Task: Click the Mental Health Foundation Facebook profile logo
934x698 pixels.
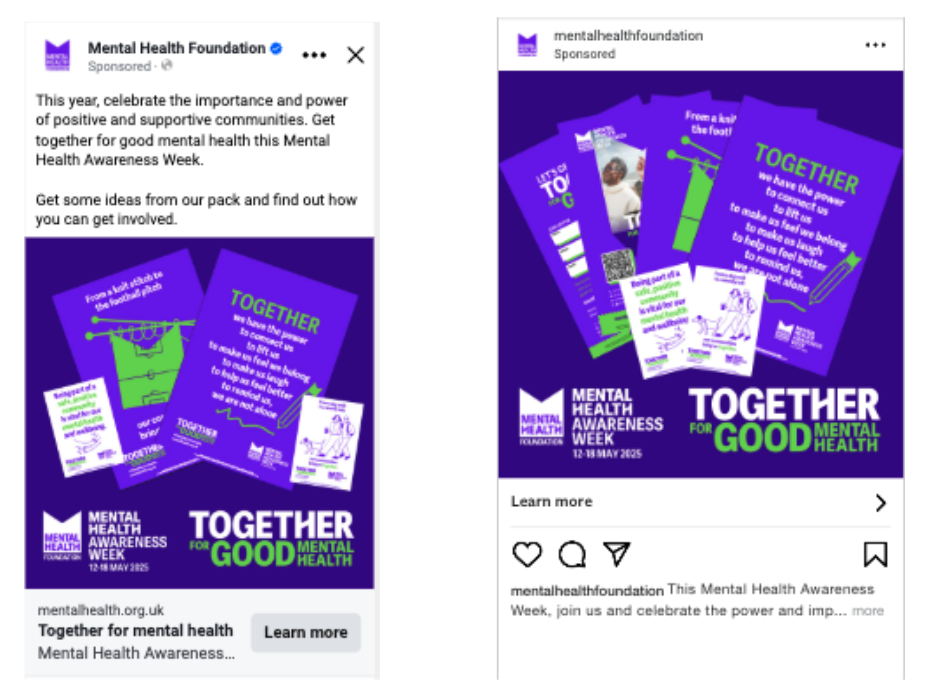Action: tap(58, 55)
